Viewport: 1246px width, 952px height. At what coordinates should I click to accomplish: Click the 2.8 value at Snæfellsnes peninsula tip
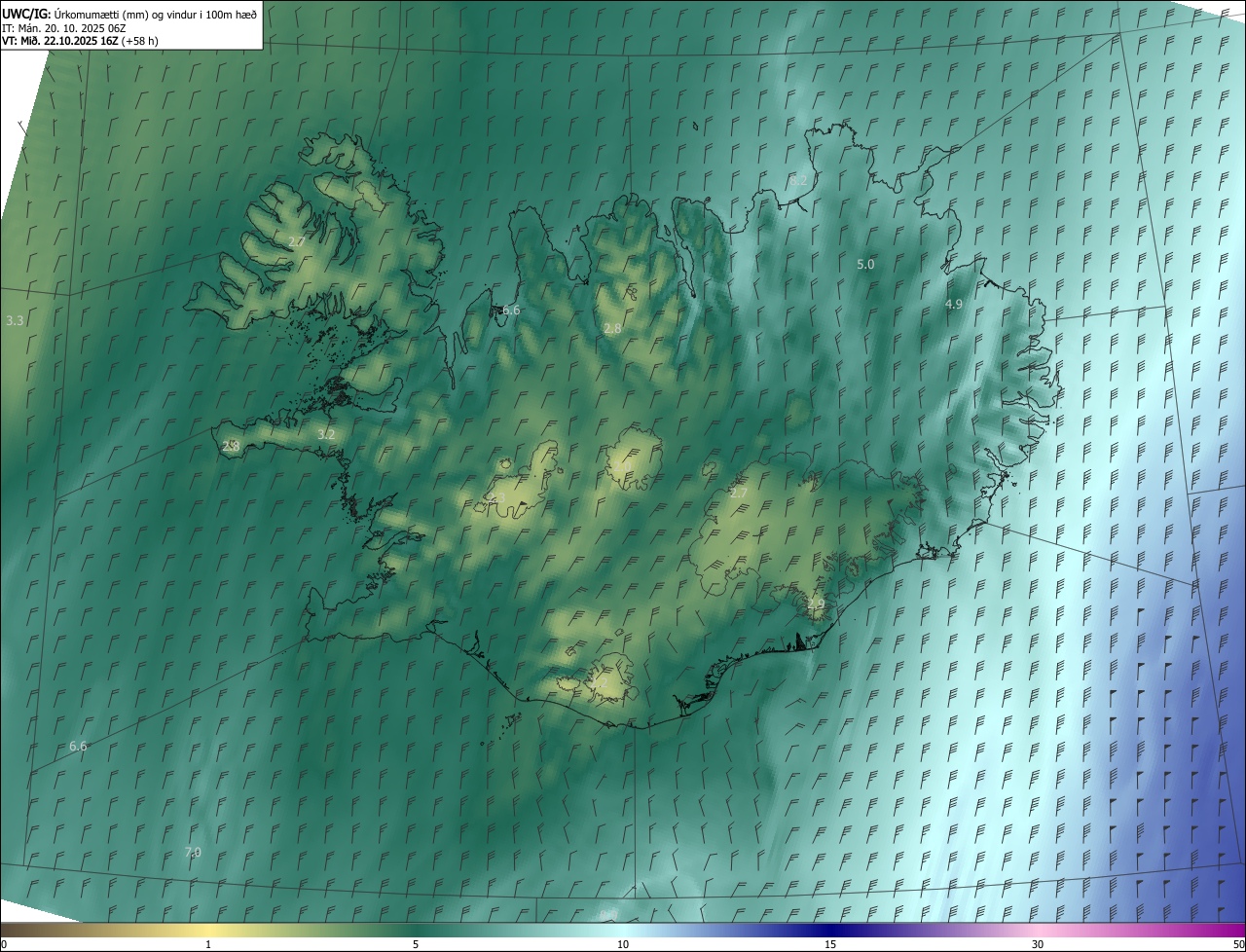pos(231,446)
